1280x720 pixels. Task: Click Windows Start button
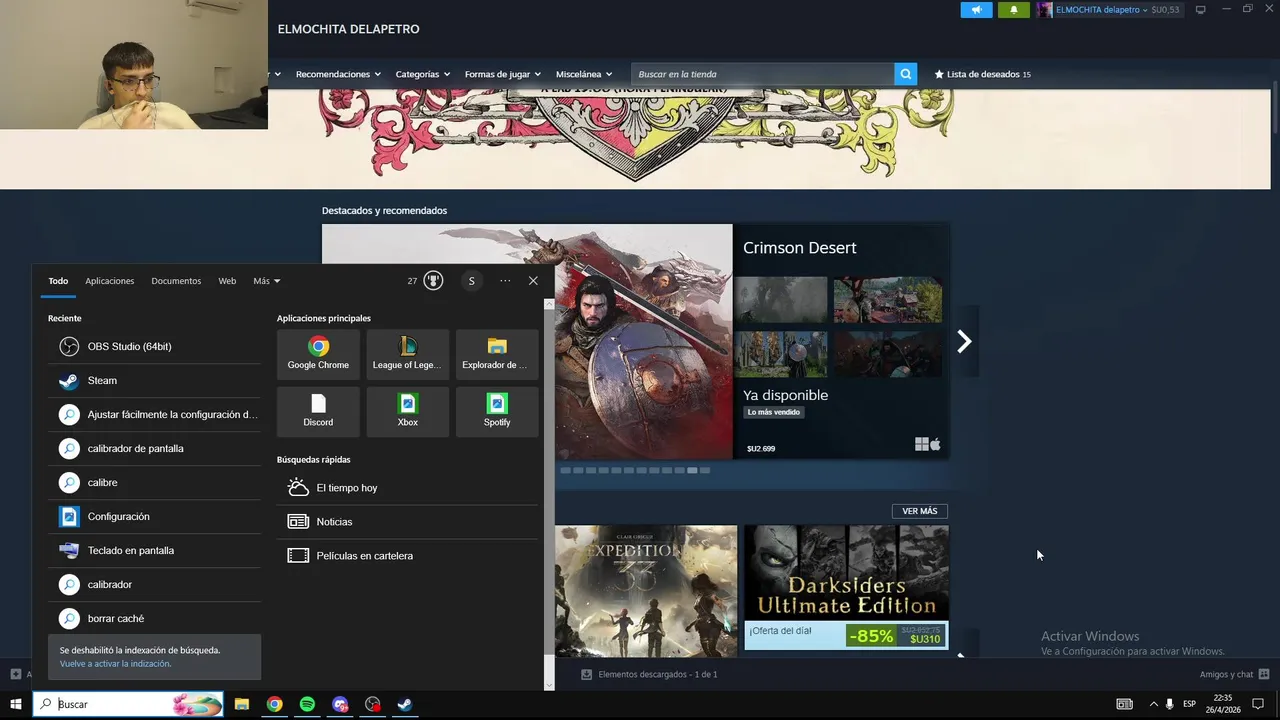16,704
